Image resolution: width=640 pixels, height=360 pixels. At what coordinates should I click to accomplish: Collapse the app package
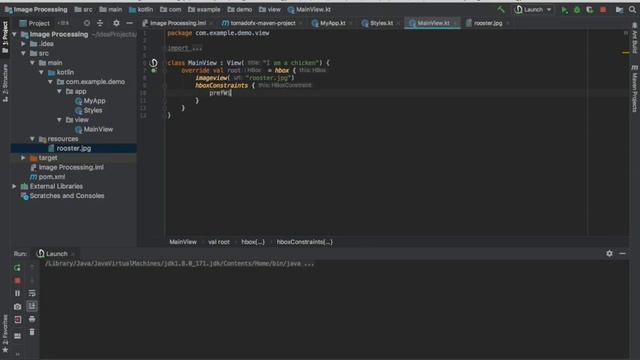[x=60, y=91]
